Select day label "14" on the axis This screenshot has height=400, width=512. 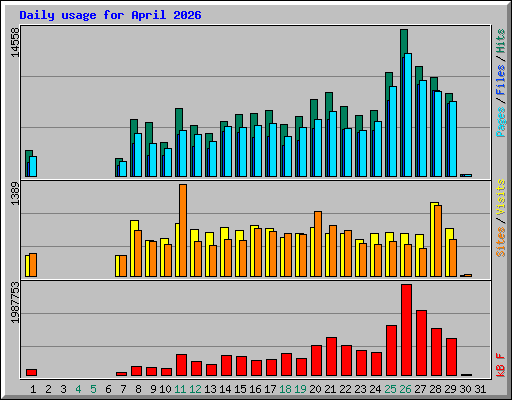(x=225, y=389)
